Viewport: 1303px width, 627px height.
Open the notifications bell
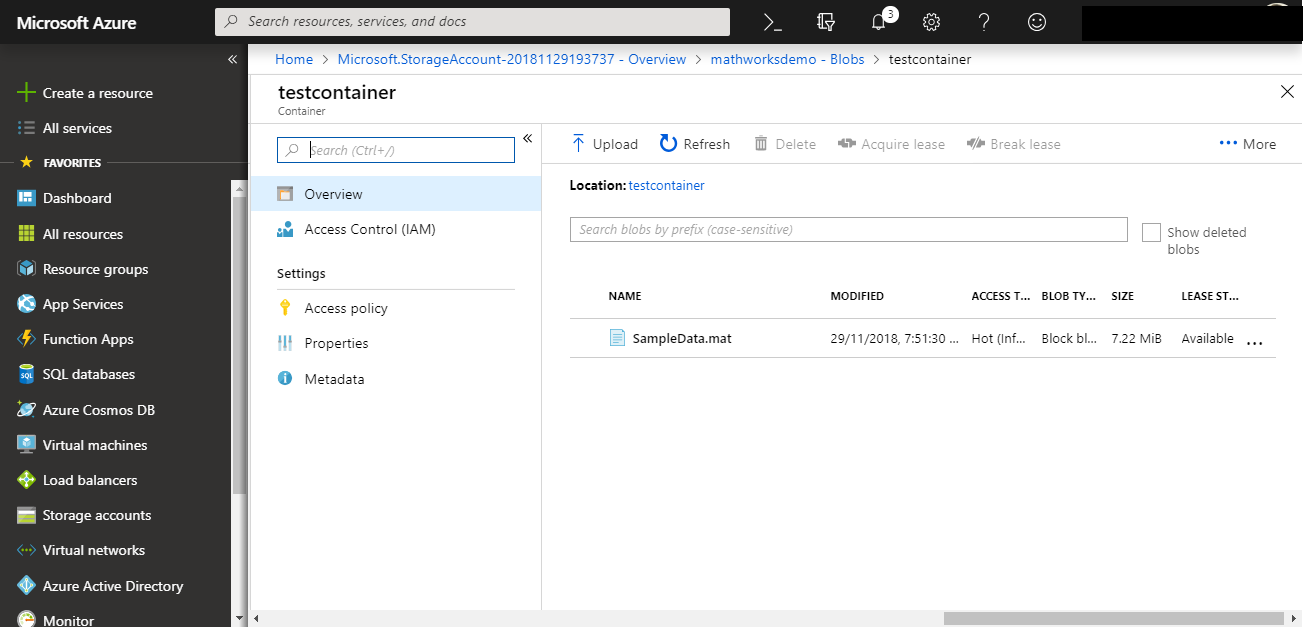tap(879, 21)
